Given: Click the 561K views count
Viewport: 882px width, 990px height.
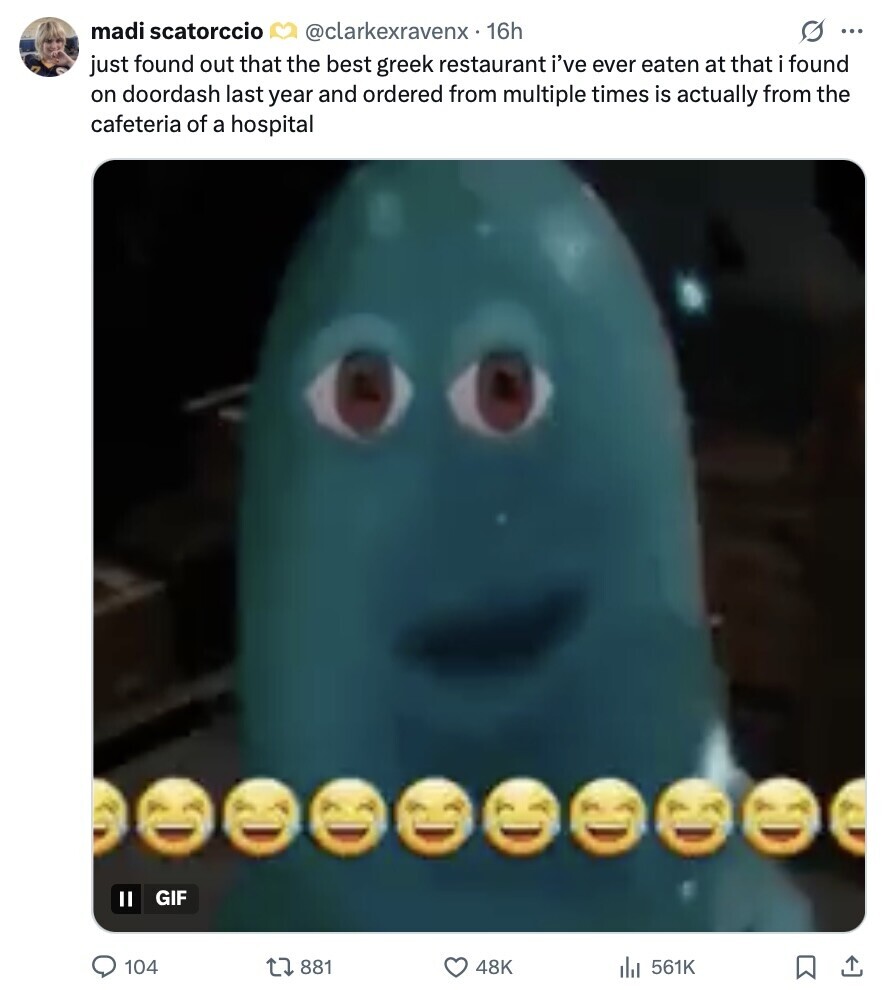Looking at the screenshot, I should pos(672,967).
